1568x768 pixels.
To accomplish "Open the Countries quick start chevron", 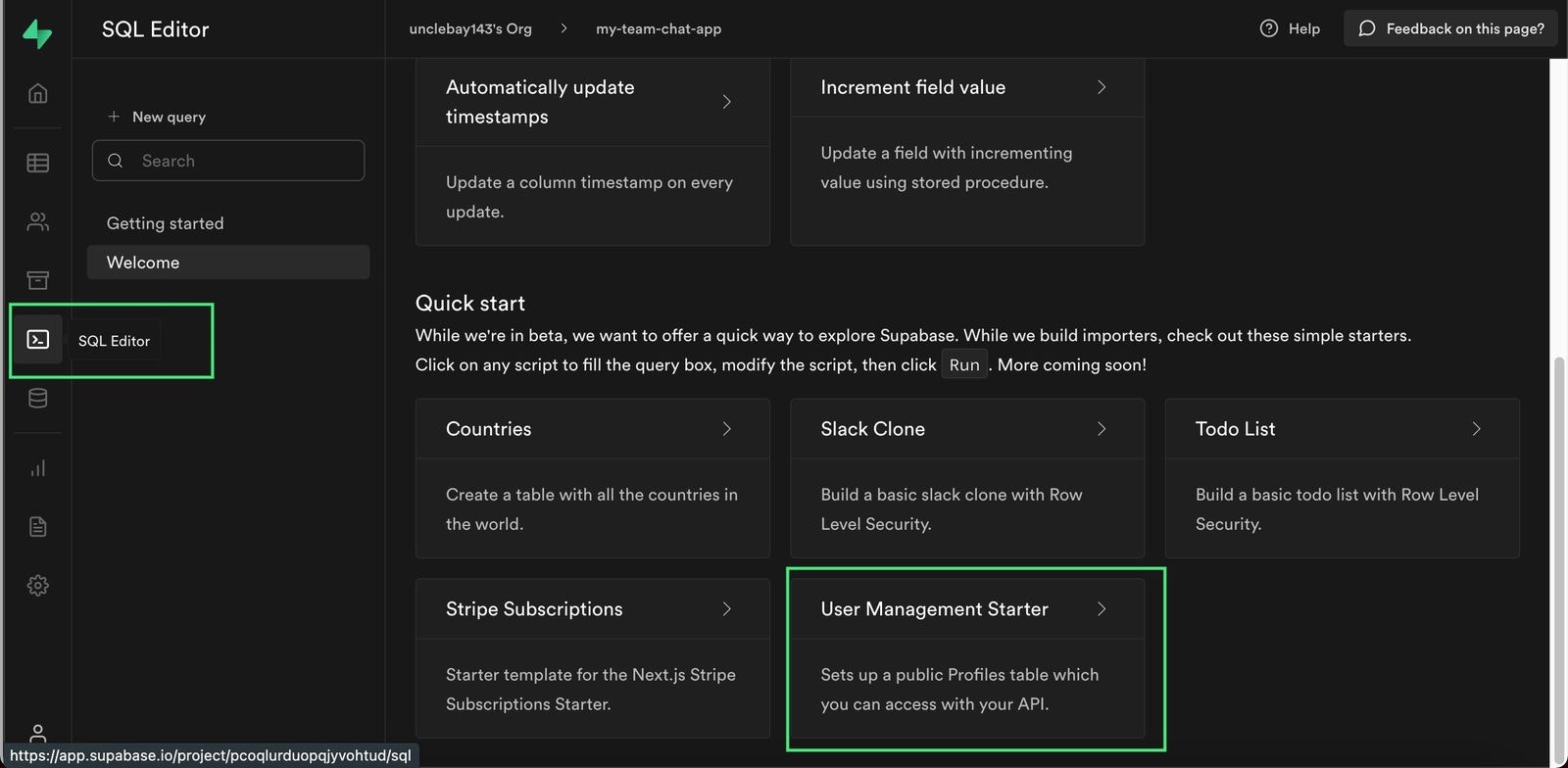I will [726, 429].
